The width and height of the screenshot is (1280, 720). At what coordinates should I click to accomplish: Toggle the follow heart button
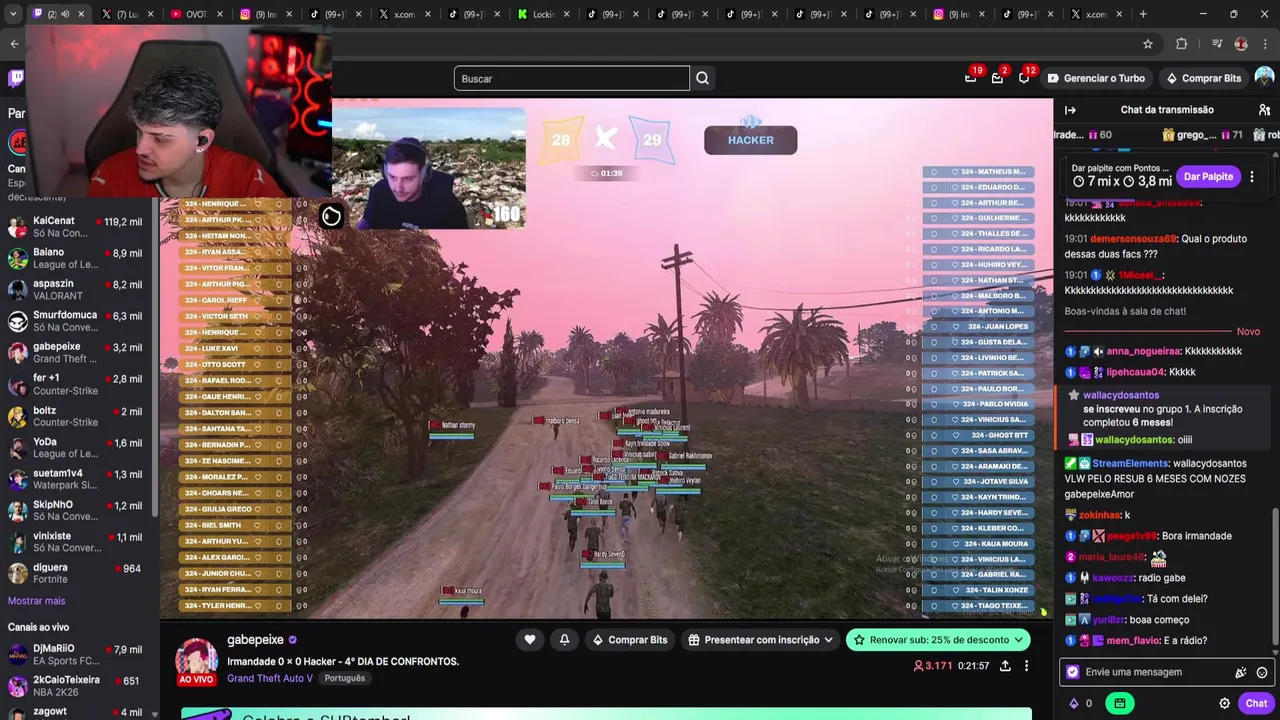[530, 640]
